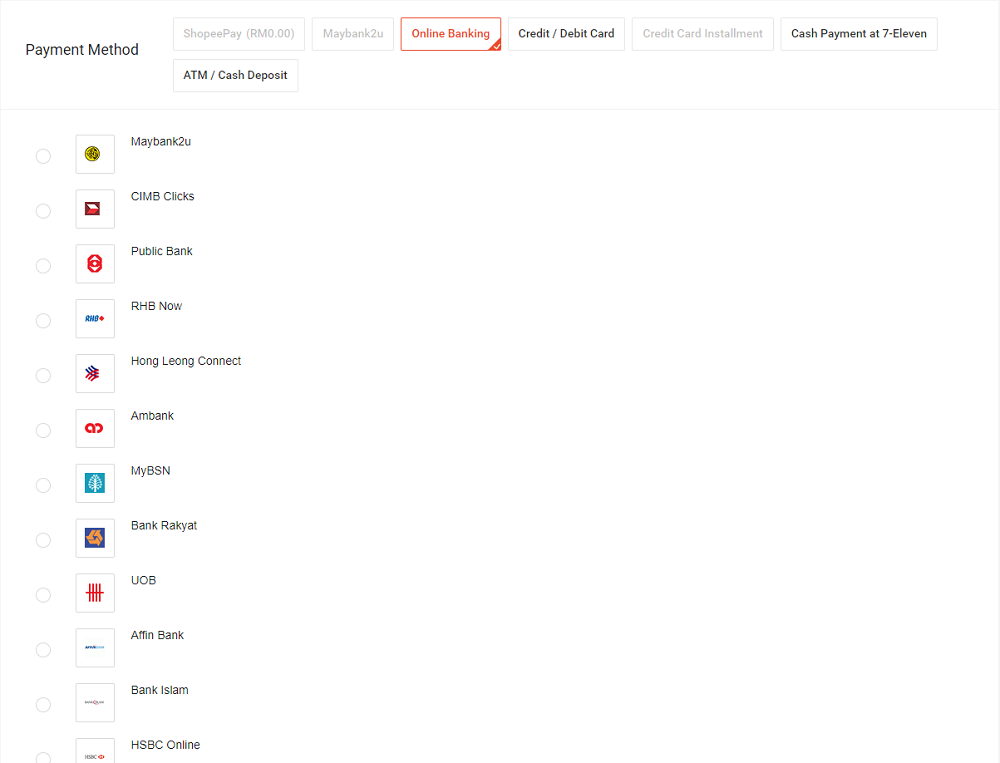Click the 'Affin Bank' label
Viewport: 1000px width, 763px height.
pos(157,635)
